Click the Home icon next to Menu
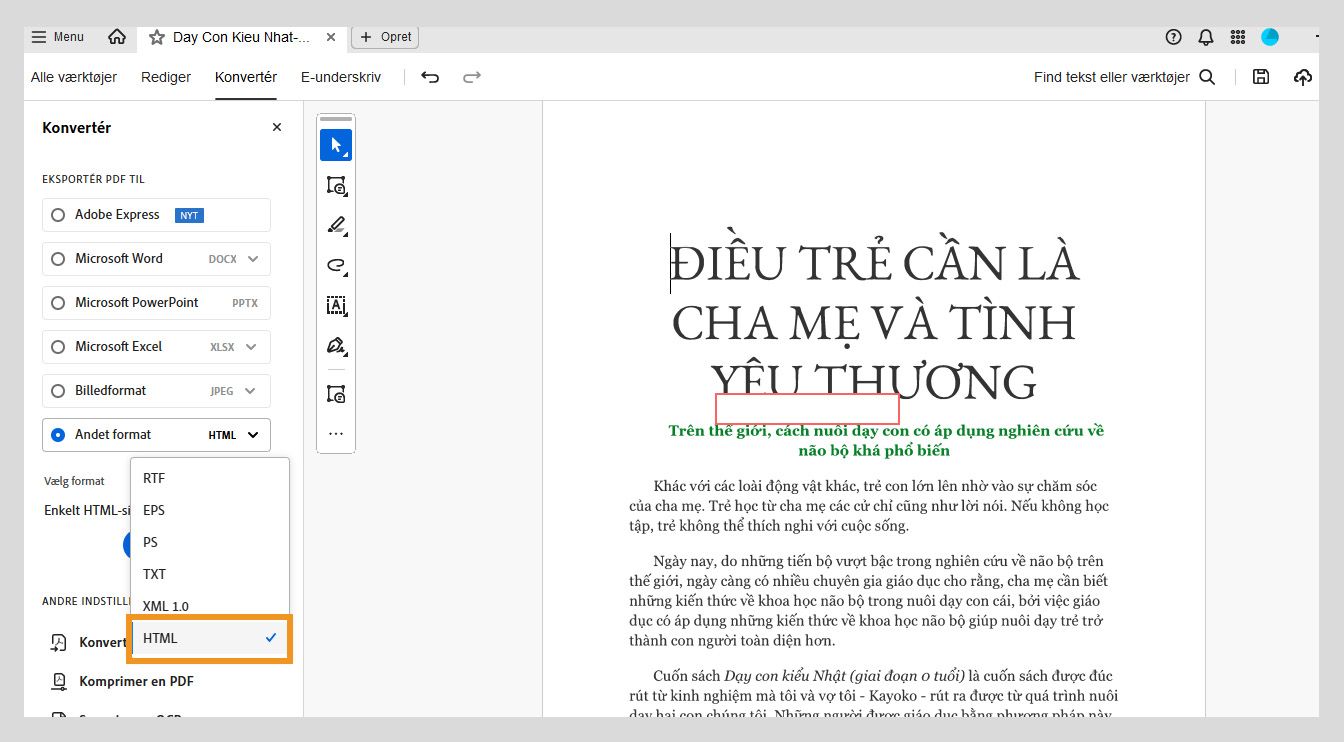Image resolution: width=1344 pixels, height=742 pixels. 116,36
